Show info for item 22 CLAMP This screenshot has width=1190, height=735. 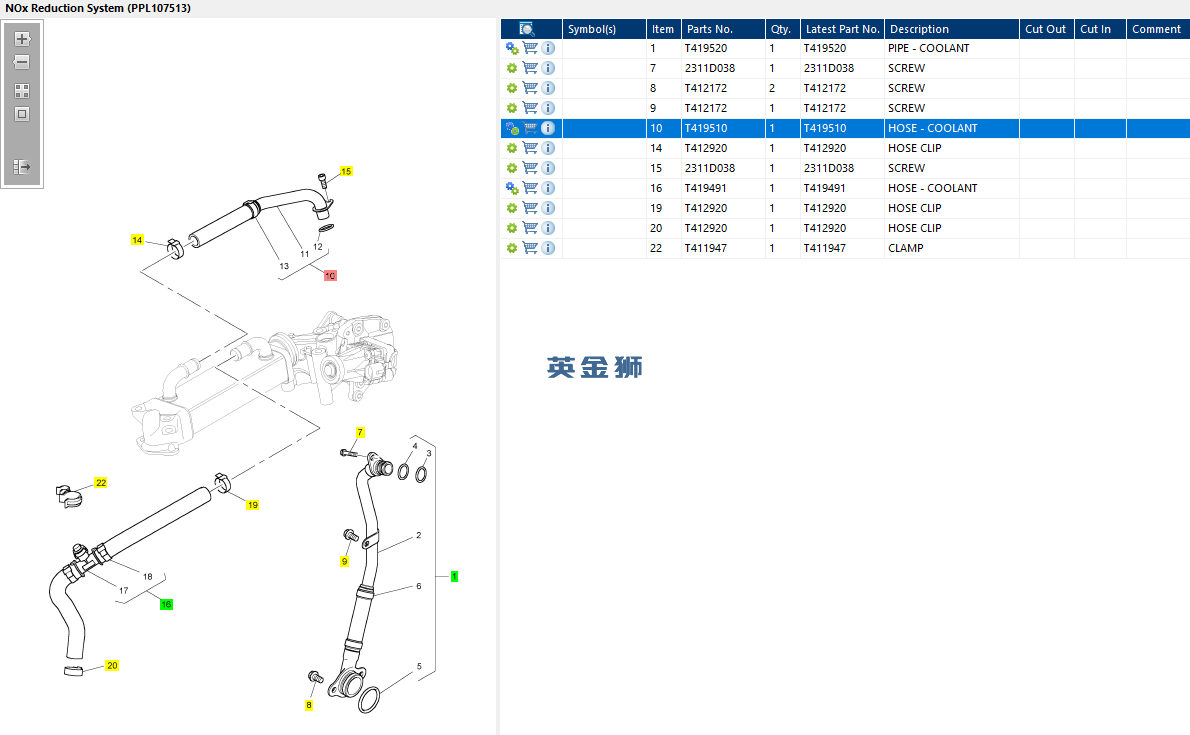pyautogui.click(x=548, y=248)
